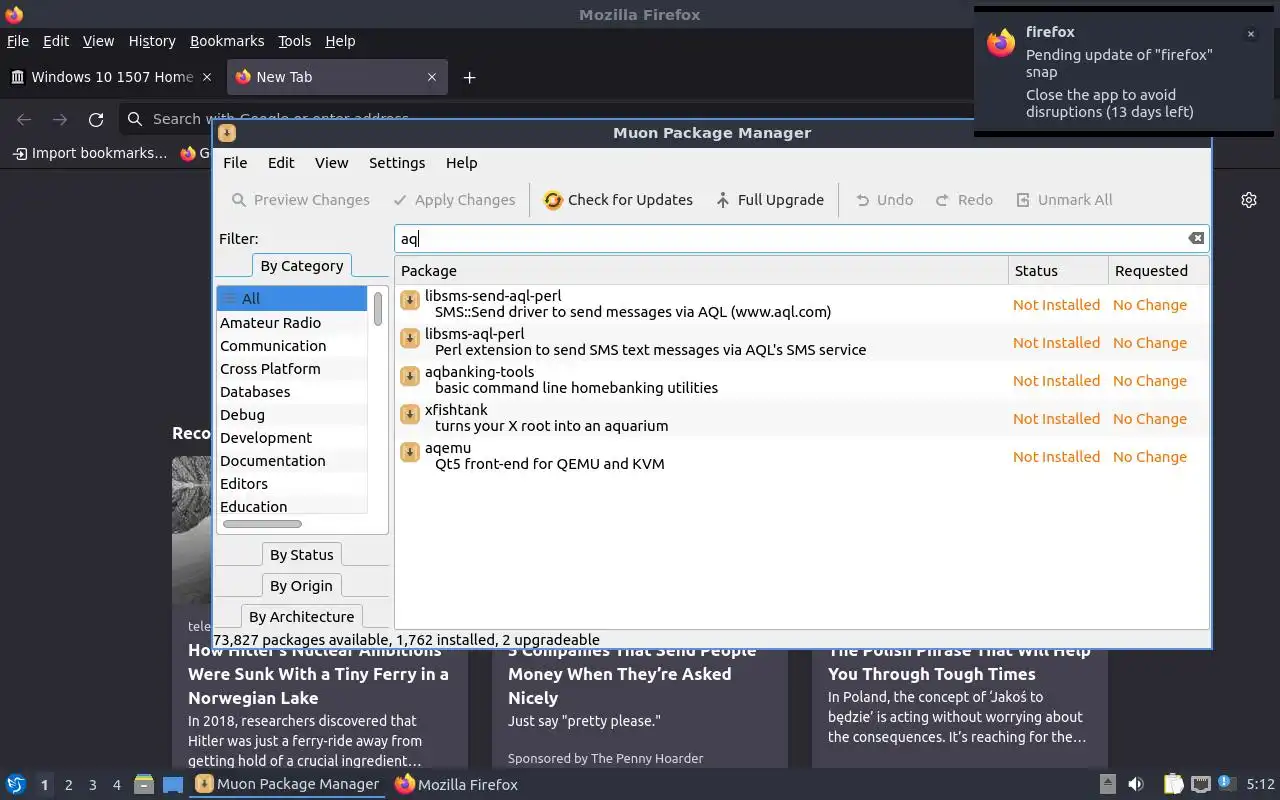Go forward in Firefox navigation

coord(60,119)
